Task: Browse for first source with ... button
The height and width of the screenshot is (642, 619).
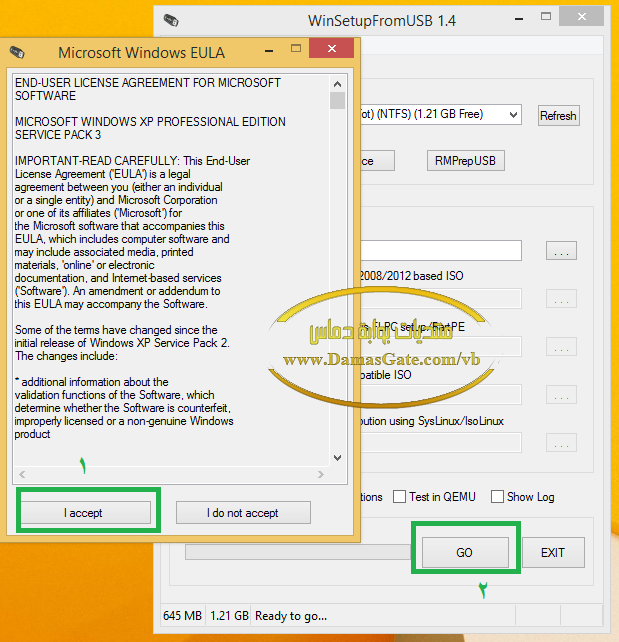Action: click(x=561, y=251)
